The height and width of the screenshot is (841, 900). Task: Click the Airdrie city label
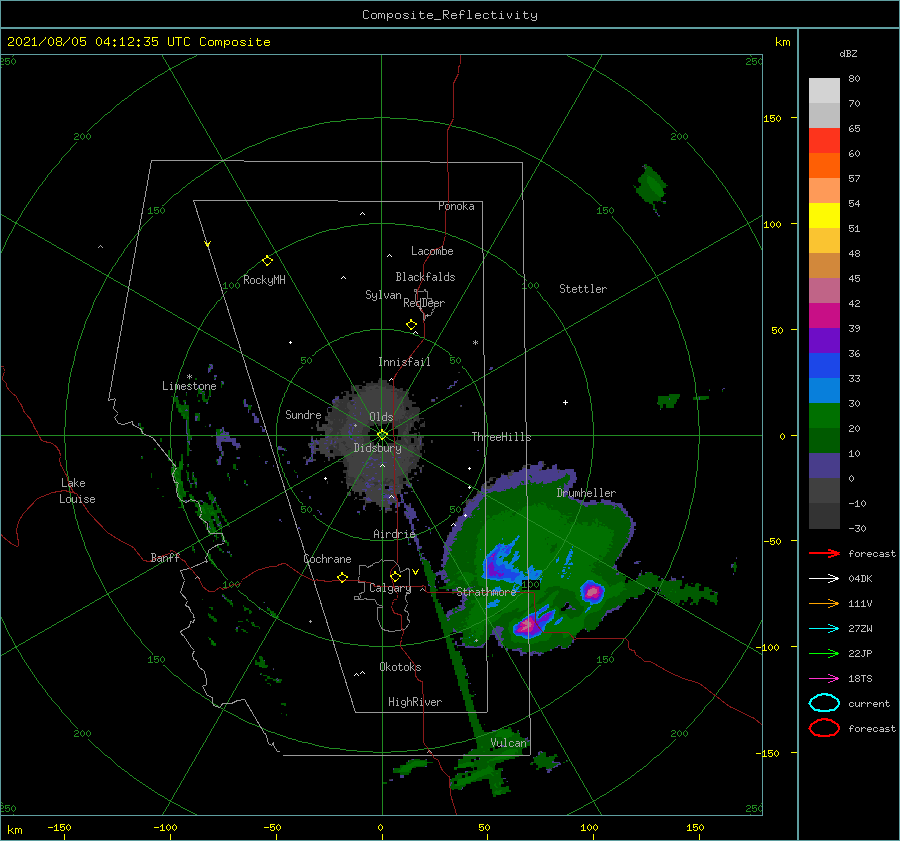394,534
